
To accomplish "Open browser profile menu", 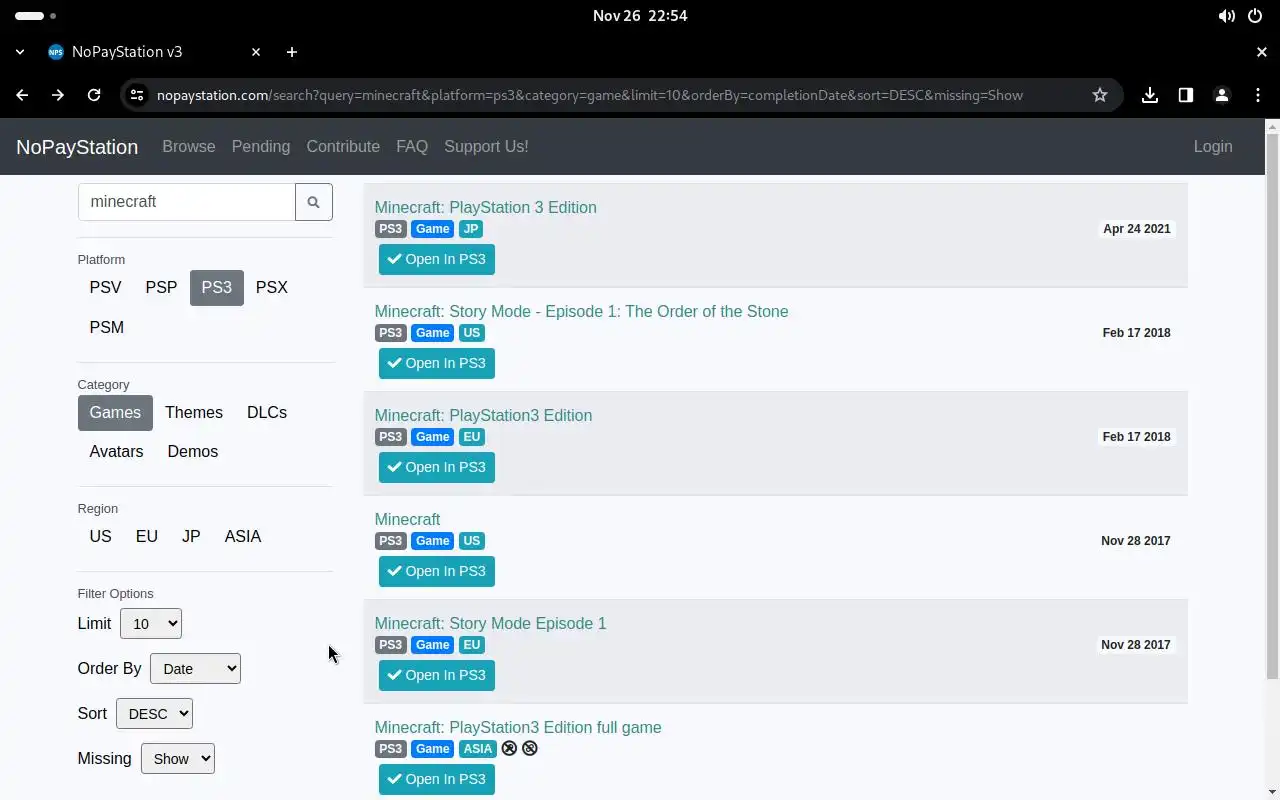I will (1222, 95).
